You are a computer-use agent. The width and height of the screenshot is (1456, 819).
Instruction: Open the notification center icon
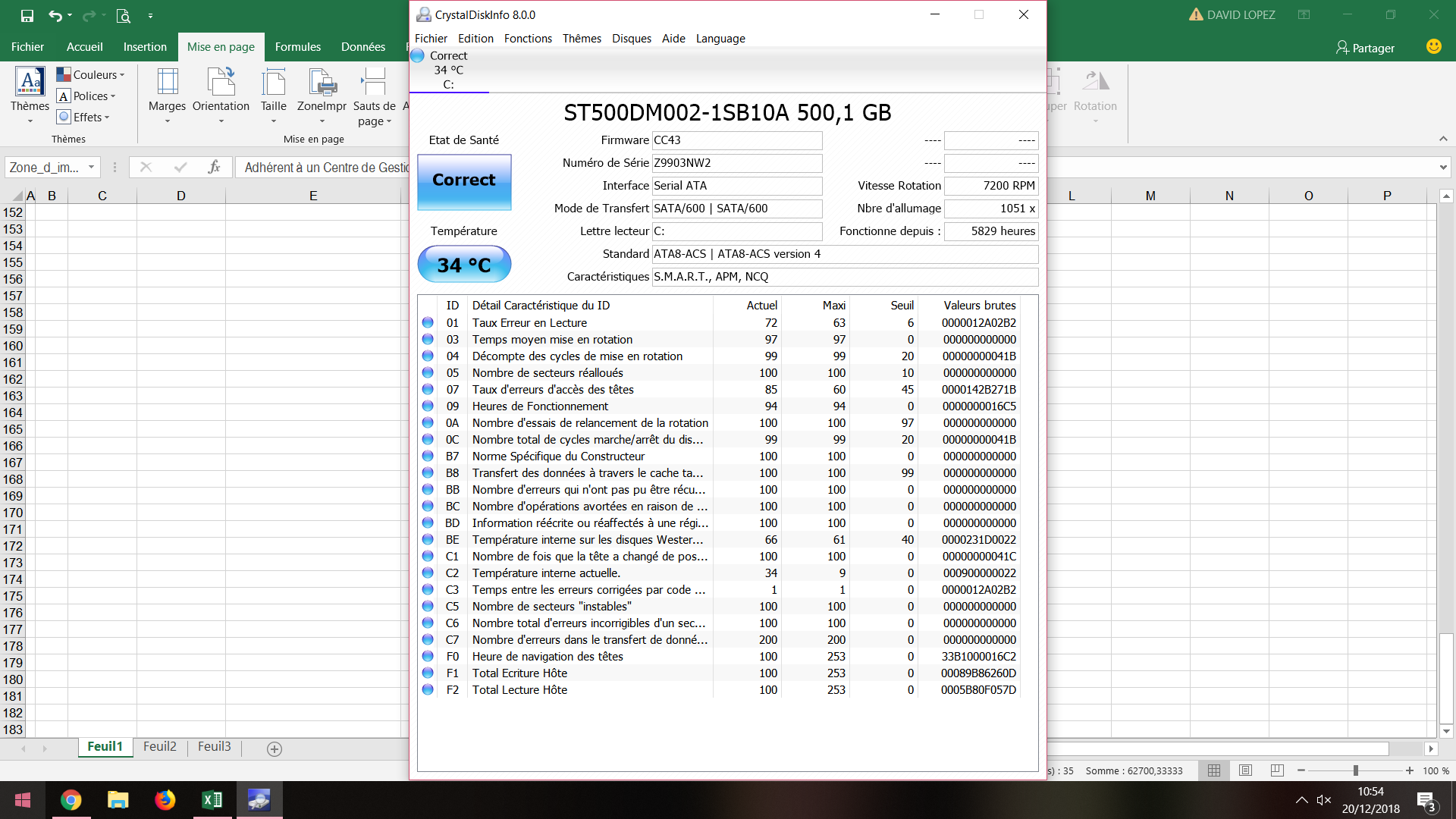(x=1426, y=801)
